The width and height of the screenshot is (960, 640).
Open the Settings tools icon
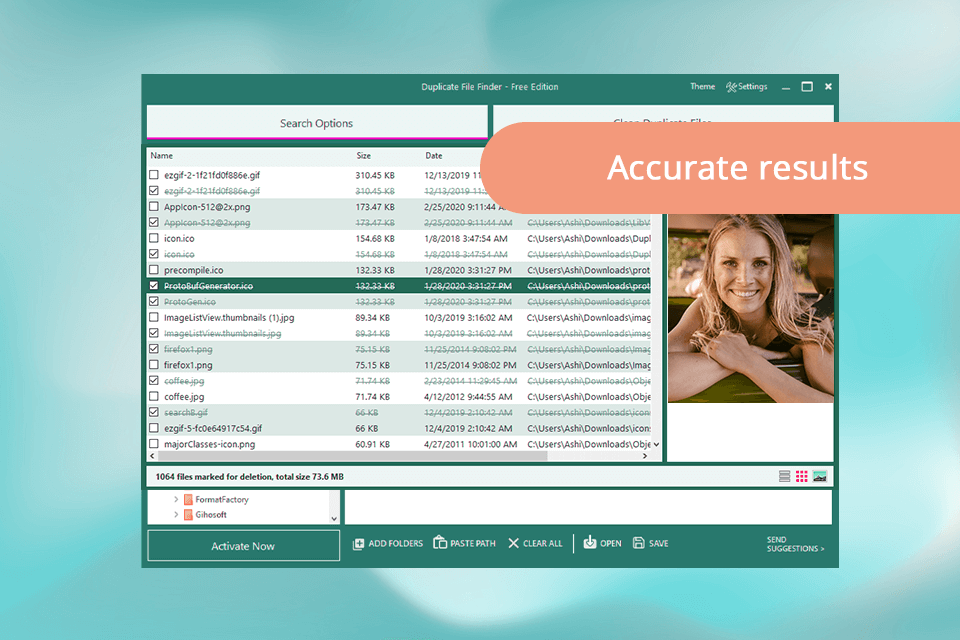point(731,87)
